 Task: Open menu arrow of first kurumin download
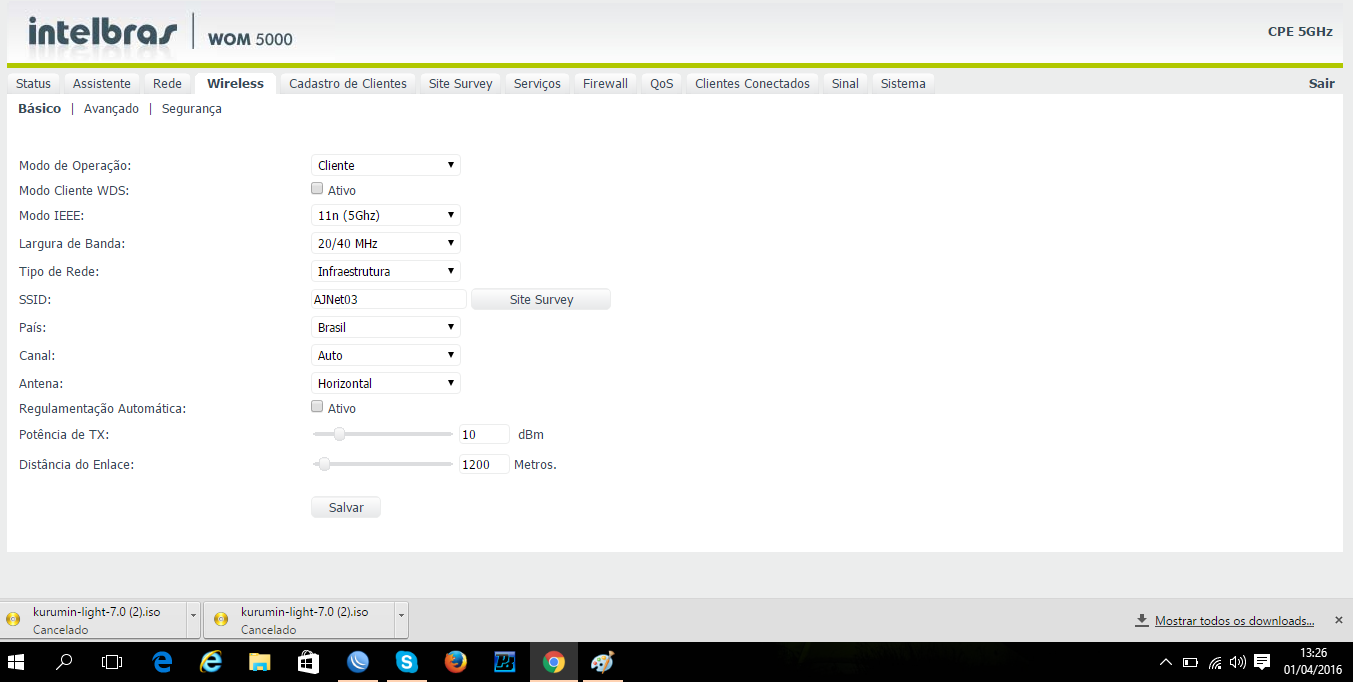pos(193,620)
